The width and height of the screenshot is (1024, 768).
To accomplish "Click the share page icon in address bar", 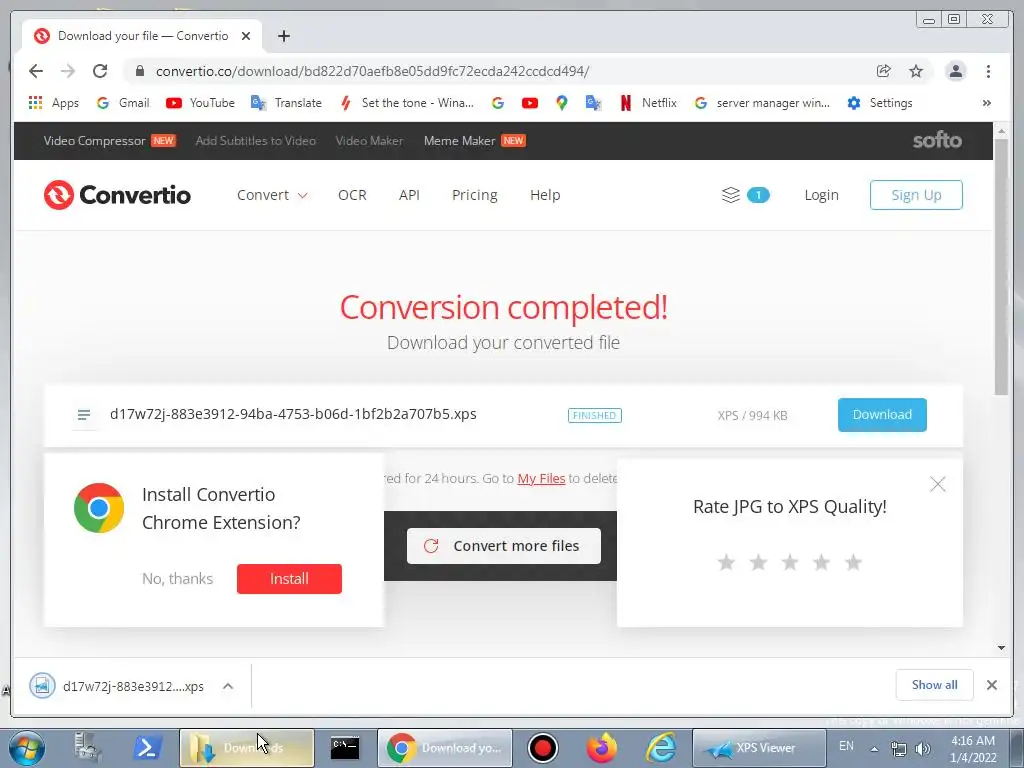I will tap(884, 71).
